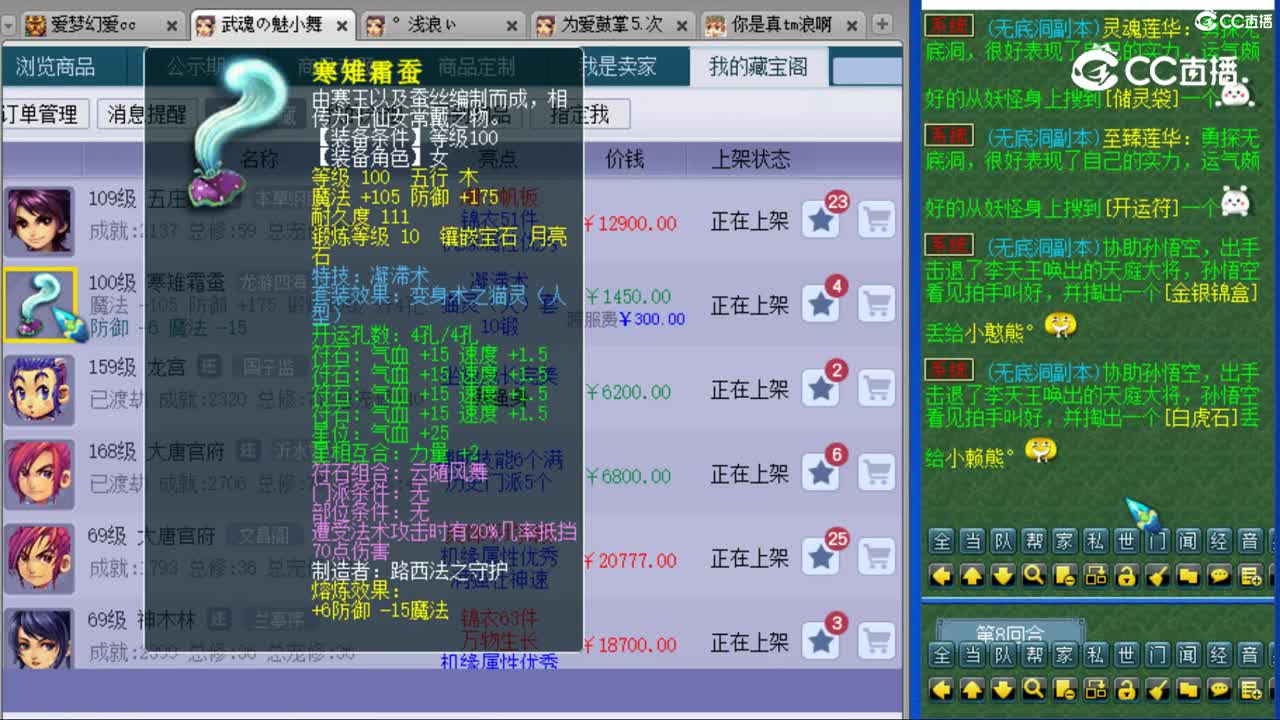Screen dimensions: 1280x720
Task: Toggle the 私 channel in upper chat panel
Action: click(x=1095, y=542)
